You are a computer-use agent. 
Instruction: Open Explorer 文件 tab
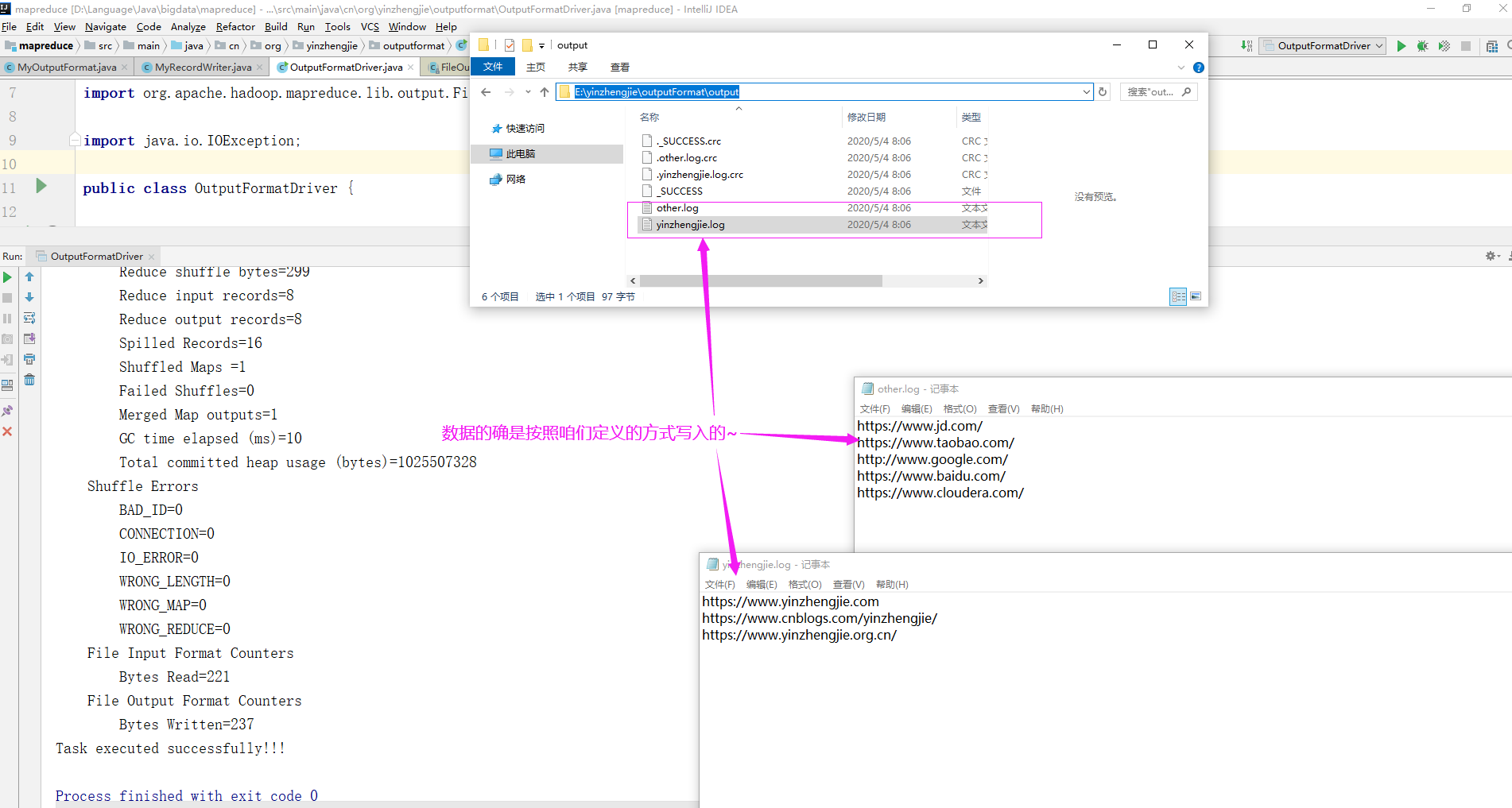tap(493, 68)
